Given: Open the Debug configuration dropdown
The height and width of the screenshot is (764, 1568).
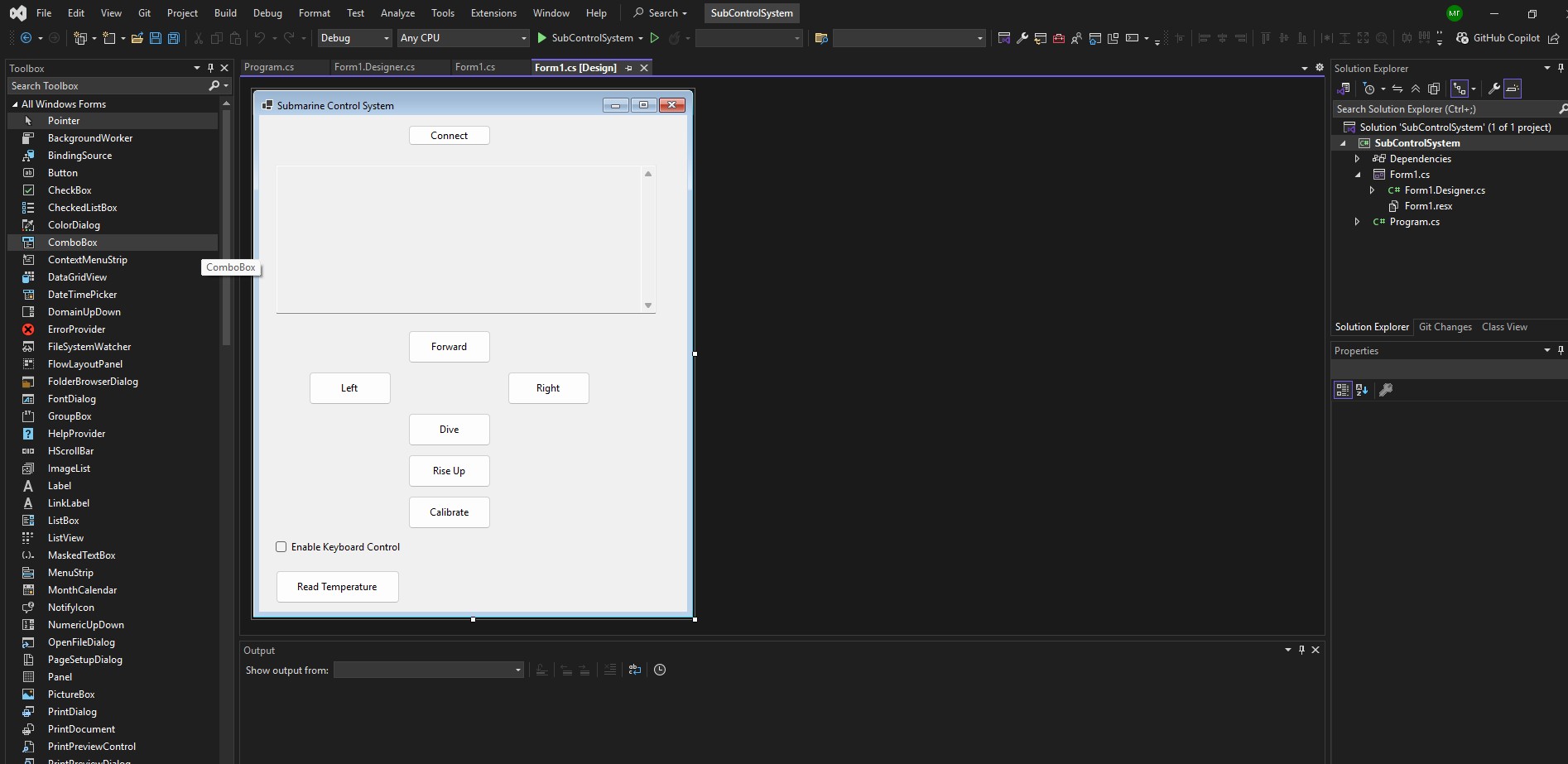Looking at the screenshot, I should [354, 38].
